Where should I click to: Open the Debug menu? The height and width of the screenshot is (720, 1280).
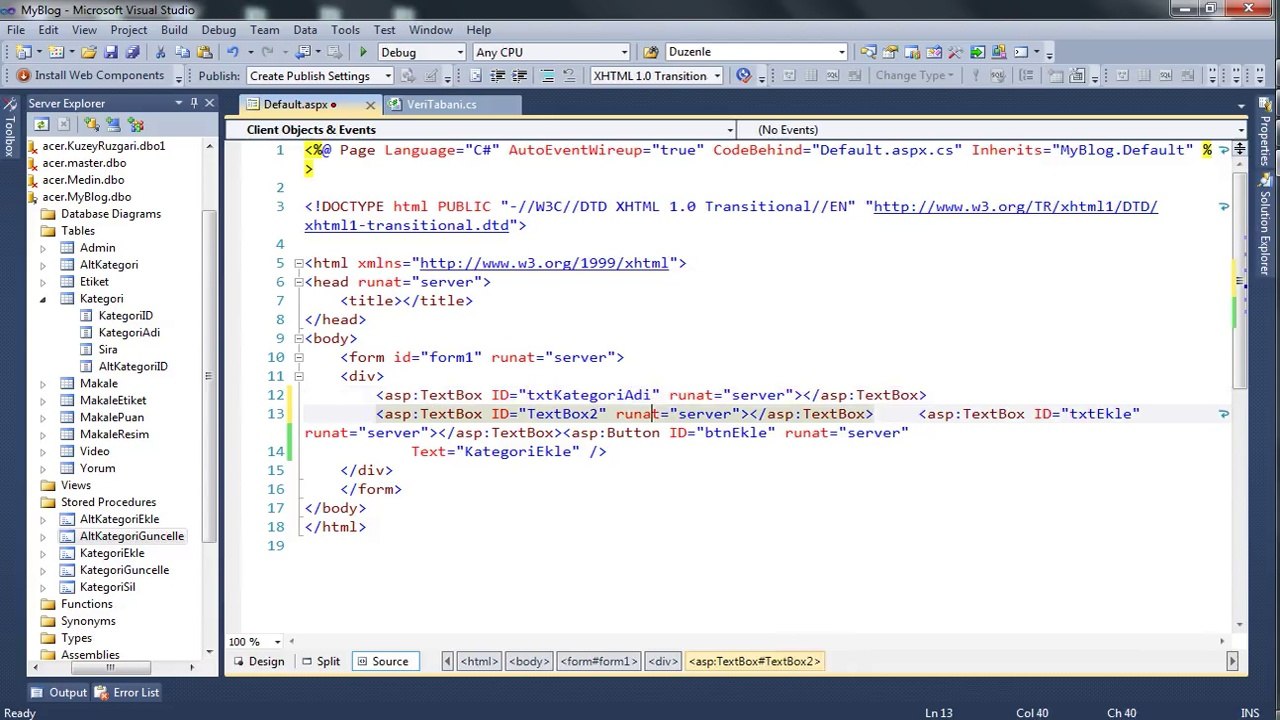[218, 30]
